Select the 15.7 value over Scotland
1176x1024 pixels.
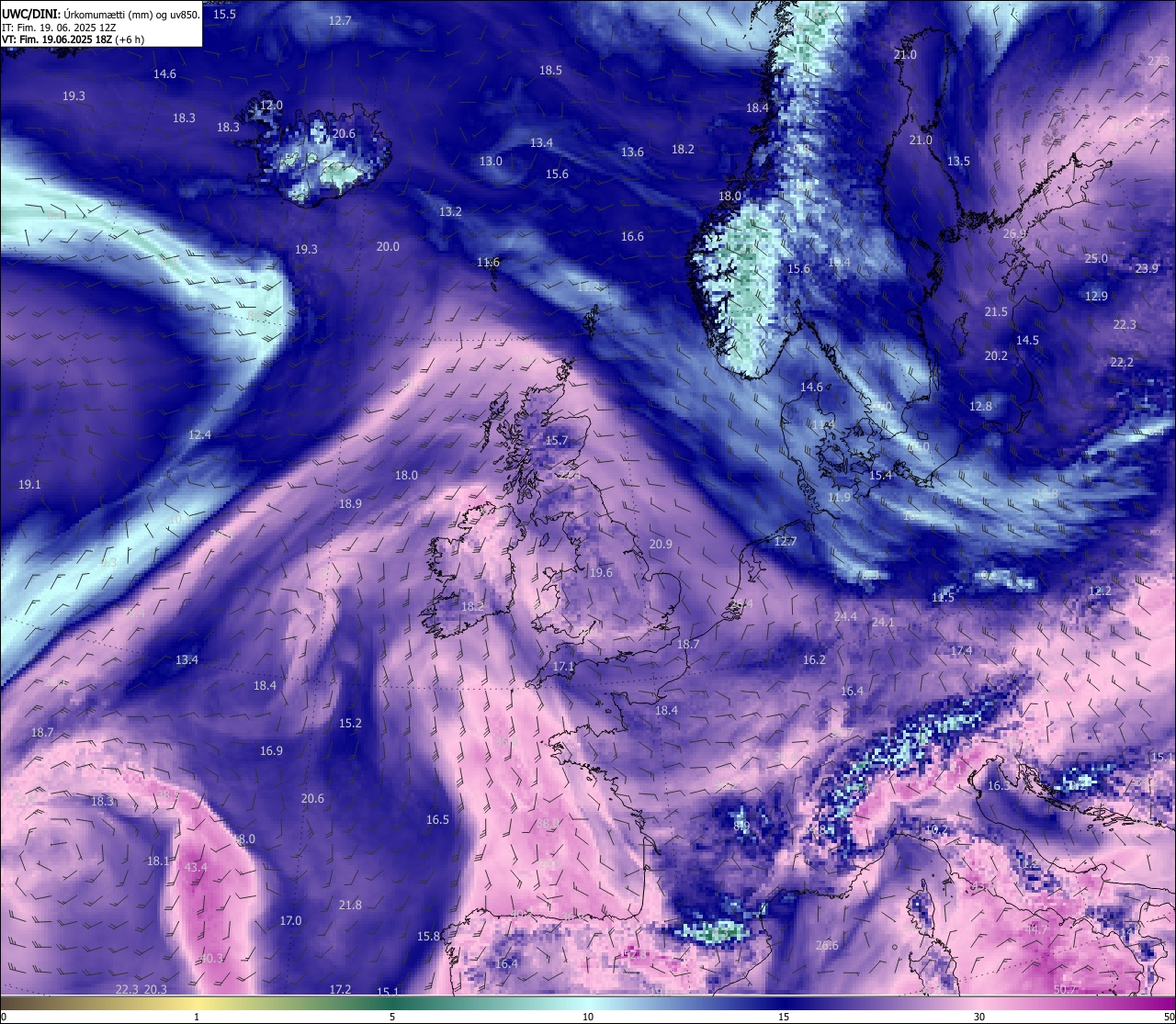pos(557,440)
